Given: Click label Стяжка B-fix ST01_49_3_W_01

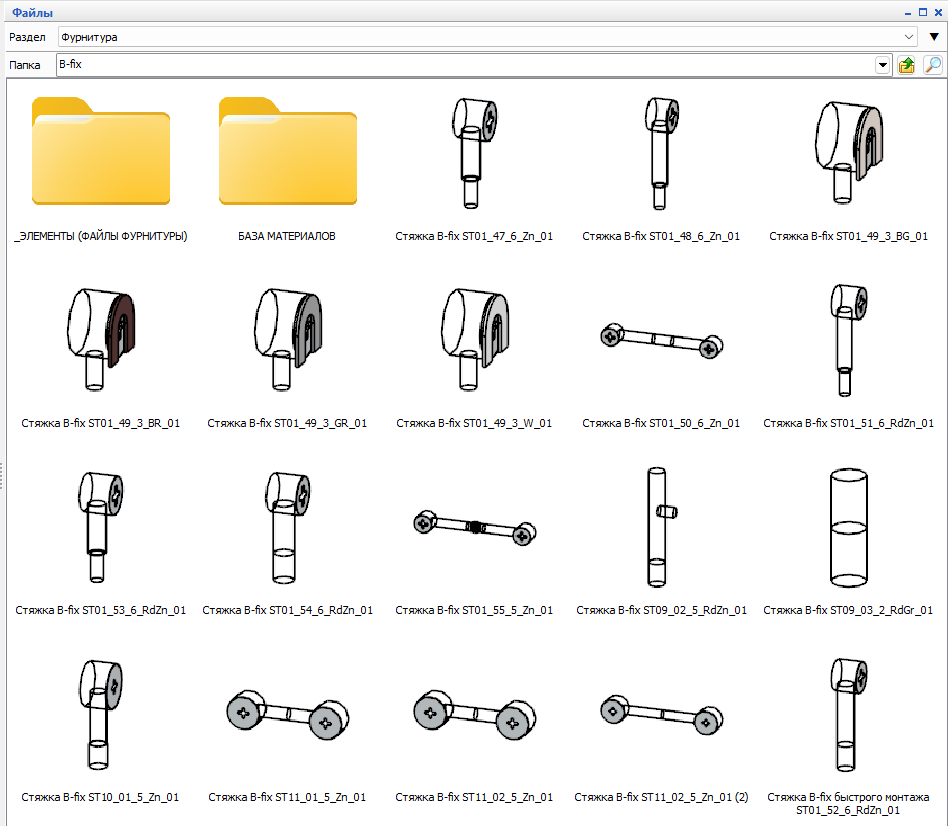Looking at the screenshot, I should (x=474, y=423).
